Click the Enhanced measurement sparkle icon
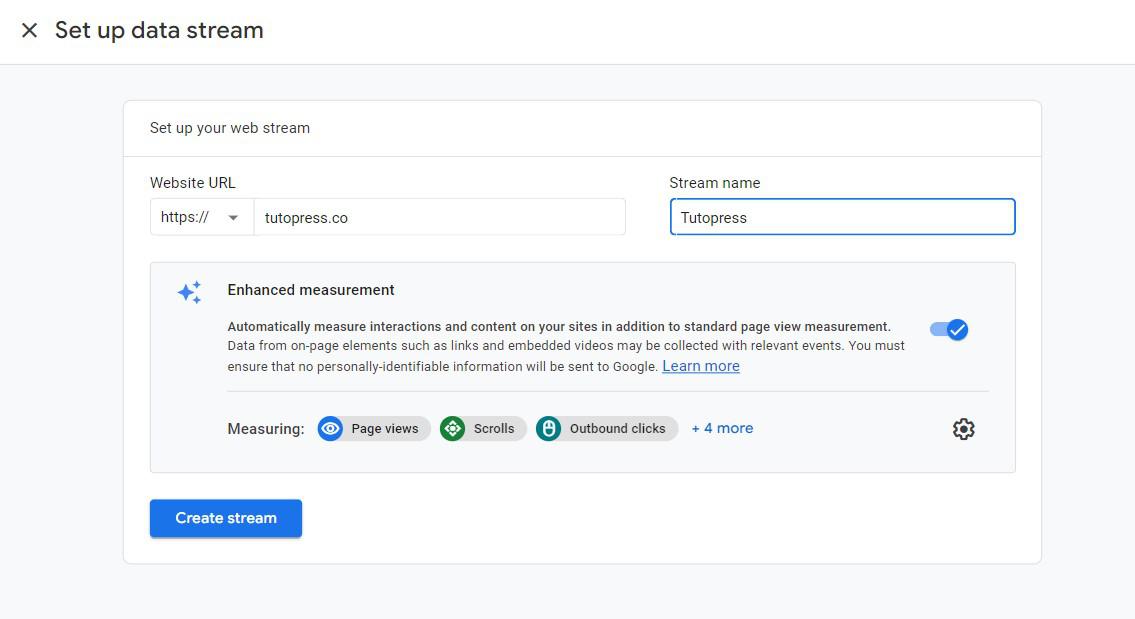This screenshot has width=1135, height=619. click(x=188, y=292)
